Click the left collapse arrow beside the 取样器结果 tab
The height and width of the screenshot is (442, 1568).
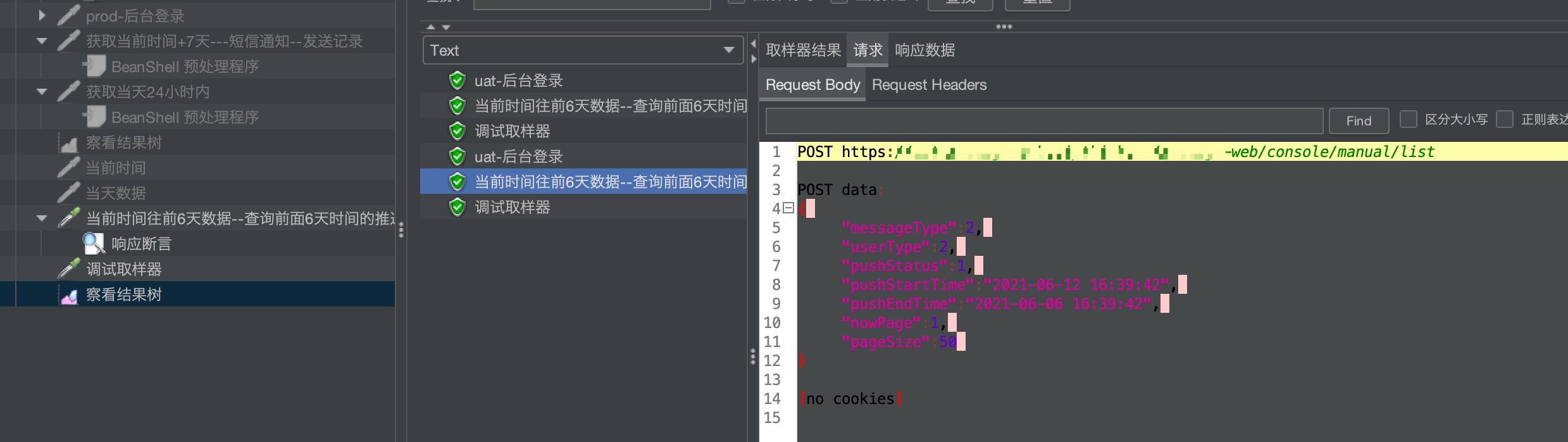point(753,44)
